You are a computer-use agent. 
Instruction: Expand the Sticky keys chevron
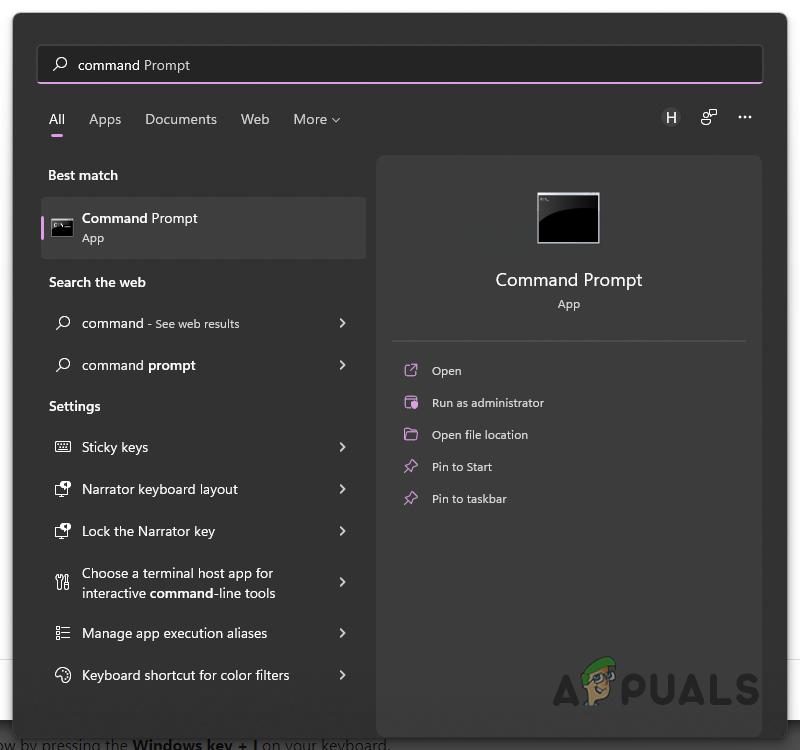coord(342,447)
